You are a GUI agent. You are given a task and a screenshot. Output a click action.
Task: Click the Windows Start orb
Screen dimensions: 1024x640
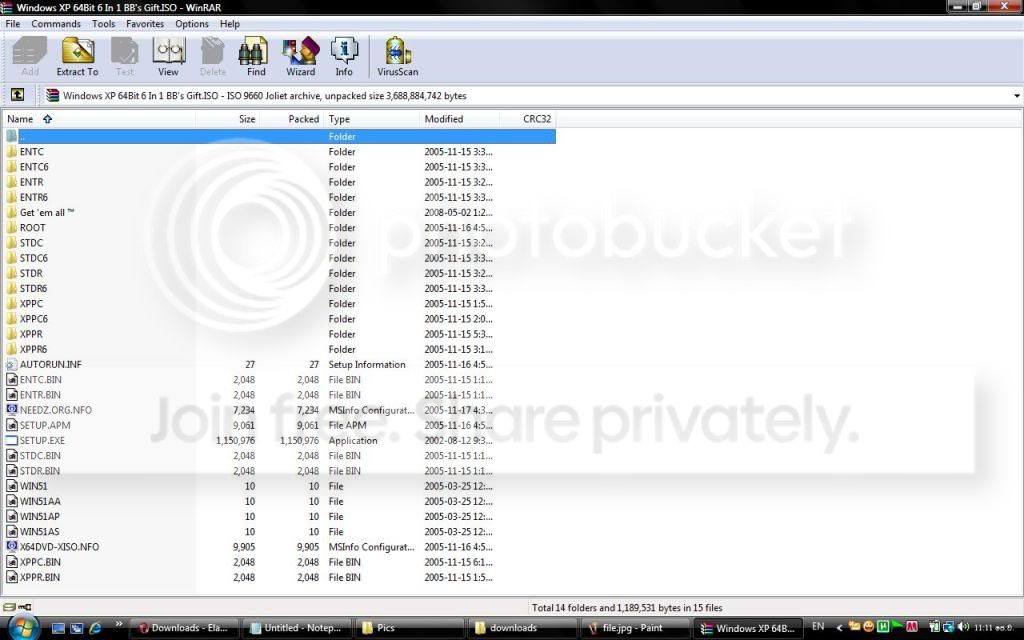tap(23, 628)
